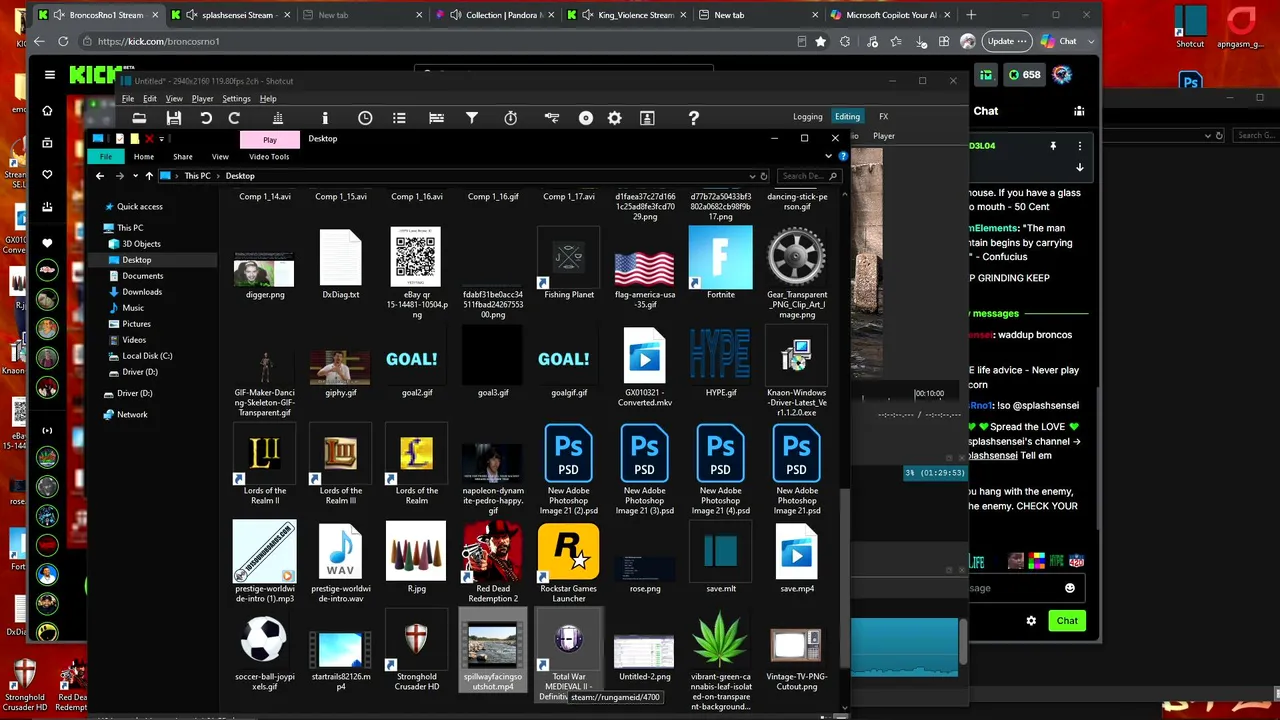Image resolution: width=1280 pixels, height=720 pixels.
Task: Select the Video Tools ribbon tab
Action: 269,157
